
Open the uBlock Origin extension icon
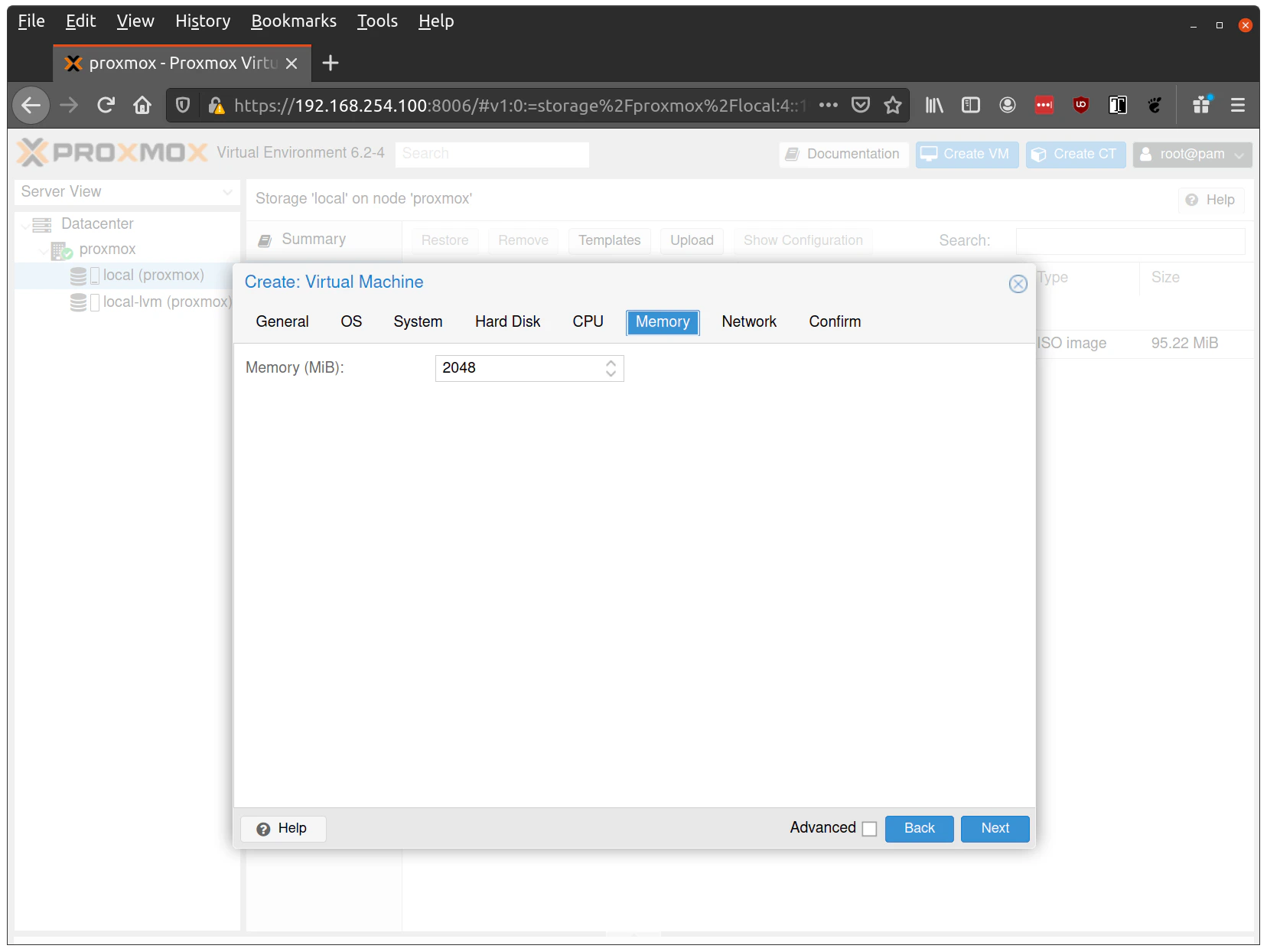pyautogui.click(x=1081, y=106)
